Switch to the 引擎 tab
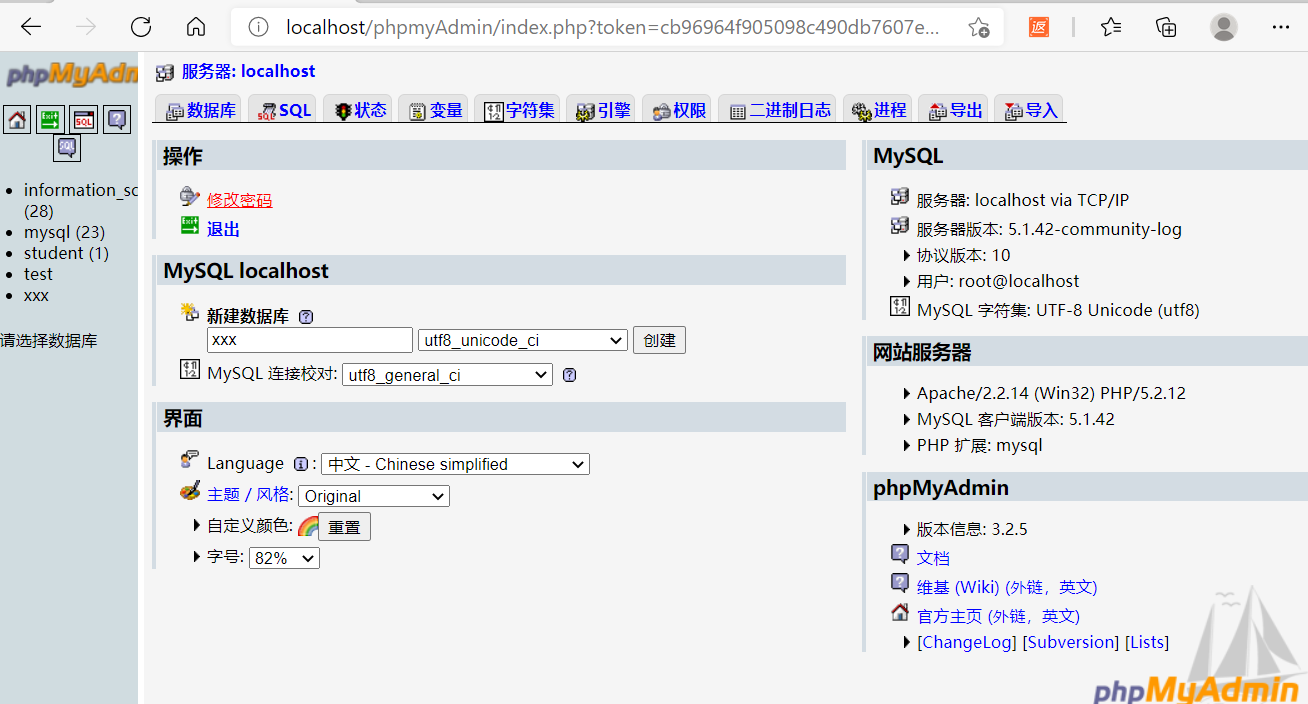This screenshot has width=1308, height=704. (602, 110)
